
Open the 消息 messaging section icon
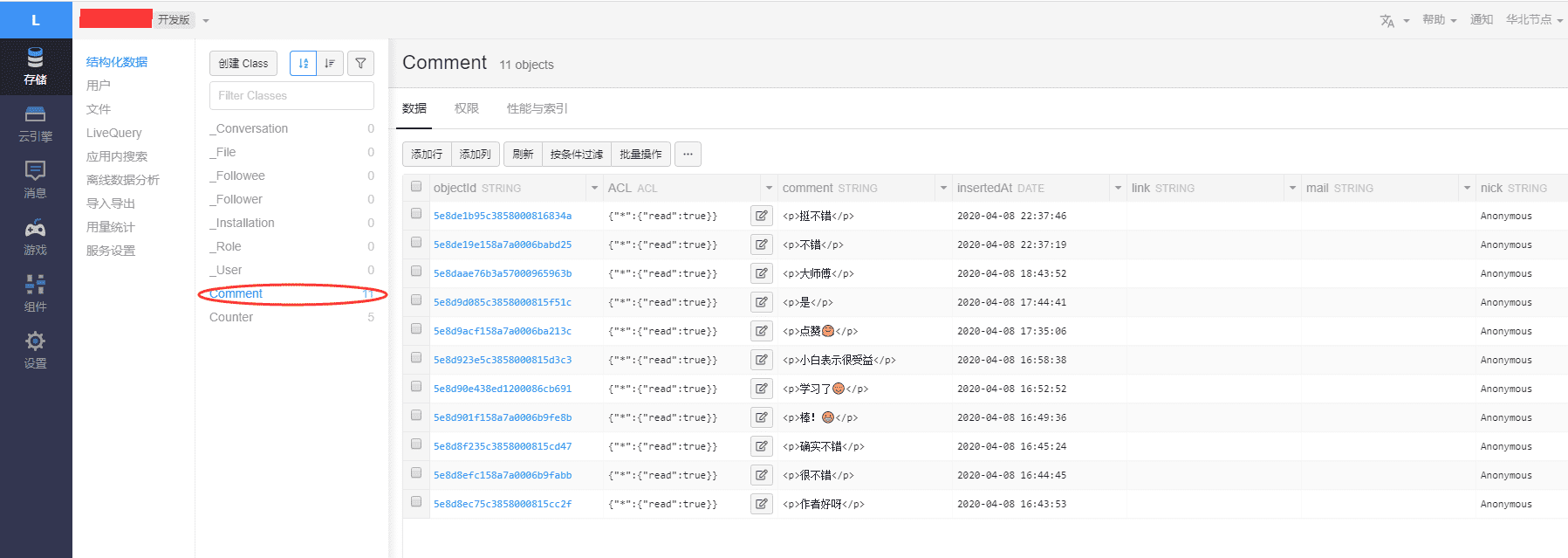pyautogui.click(x=35, y=180)
